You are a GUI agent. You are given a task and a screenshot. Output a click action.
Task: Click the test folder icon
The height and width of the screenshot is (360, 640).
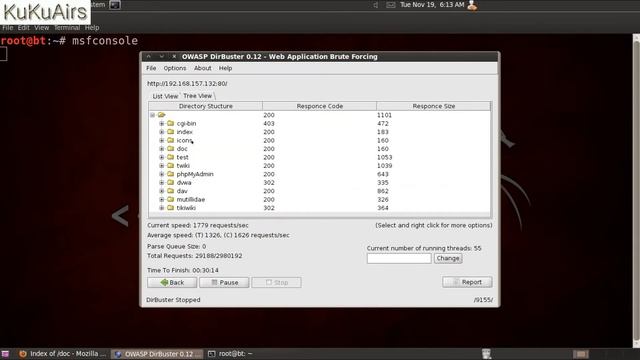click(x=171, y=157)
